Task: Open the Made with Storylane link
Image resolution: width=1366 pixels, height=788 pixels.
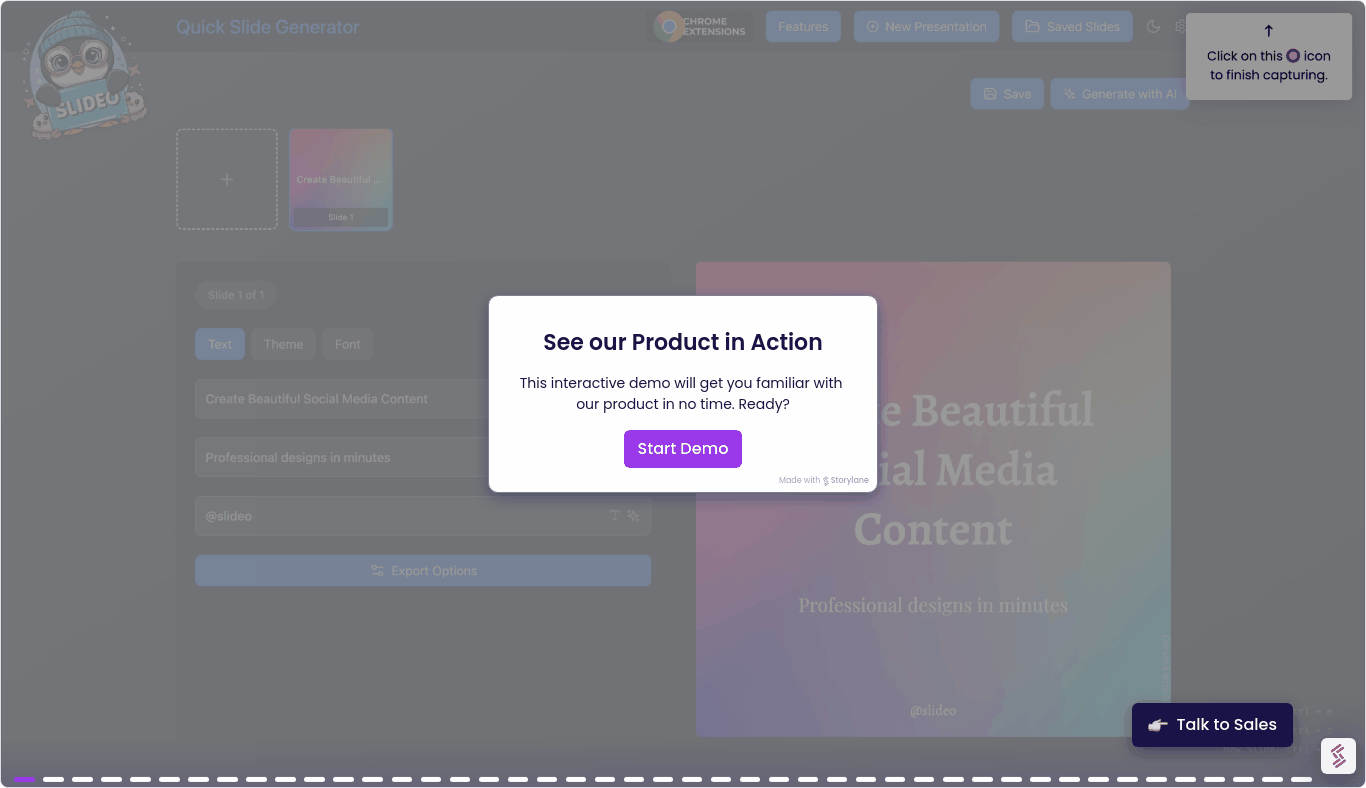Action: tap(824, 480)
